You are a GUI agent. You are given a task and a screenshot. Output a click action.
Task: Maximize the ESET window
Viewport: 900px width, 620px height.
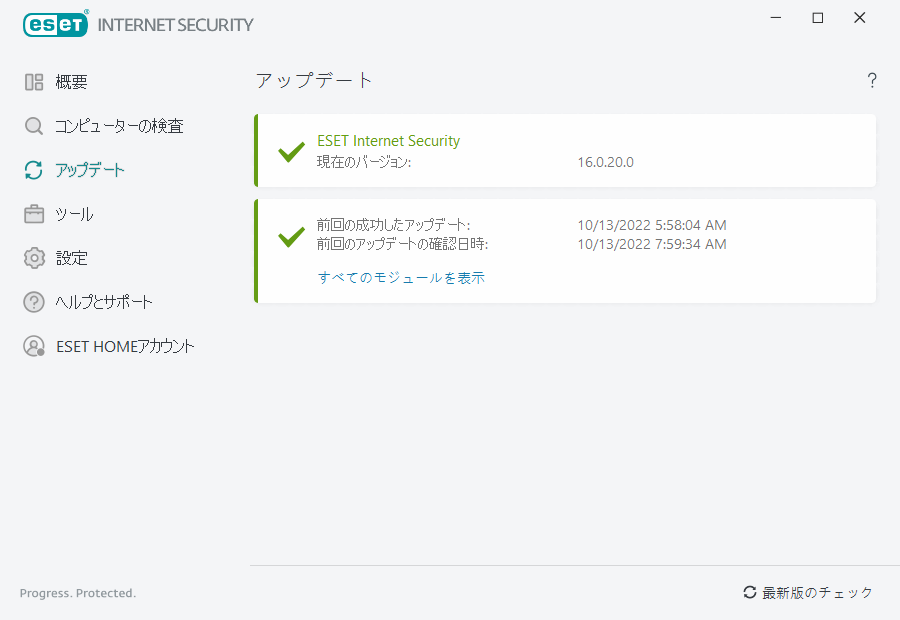click(x=818, y=18)
